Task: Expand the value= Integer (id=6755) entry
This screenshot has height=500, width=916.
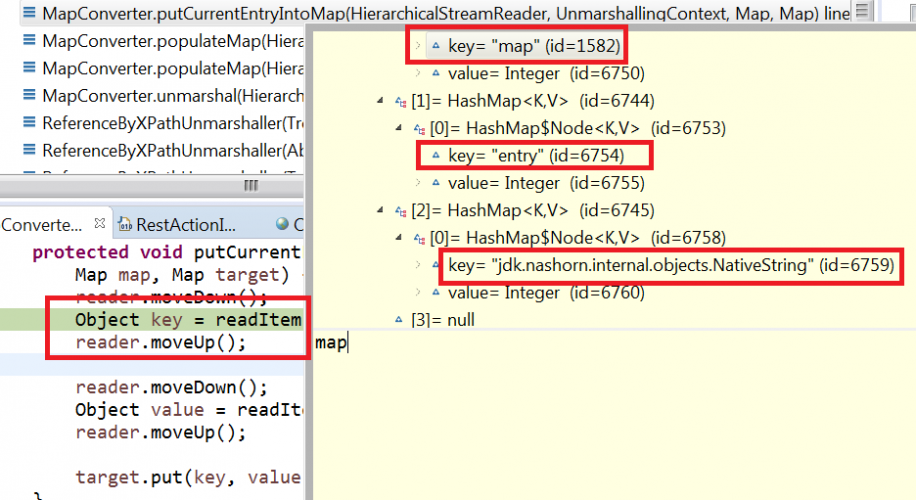Action: coord(418,183)
